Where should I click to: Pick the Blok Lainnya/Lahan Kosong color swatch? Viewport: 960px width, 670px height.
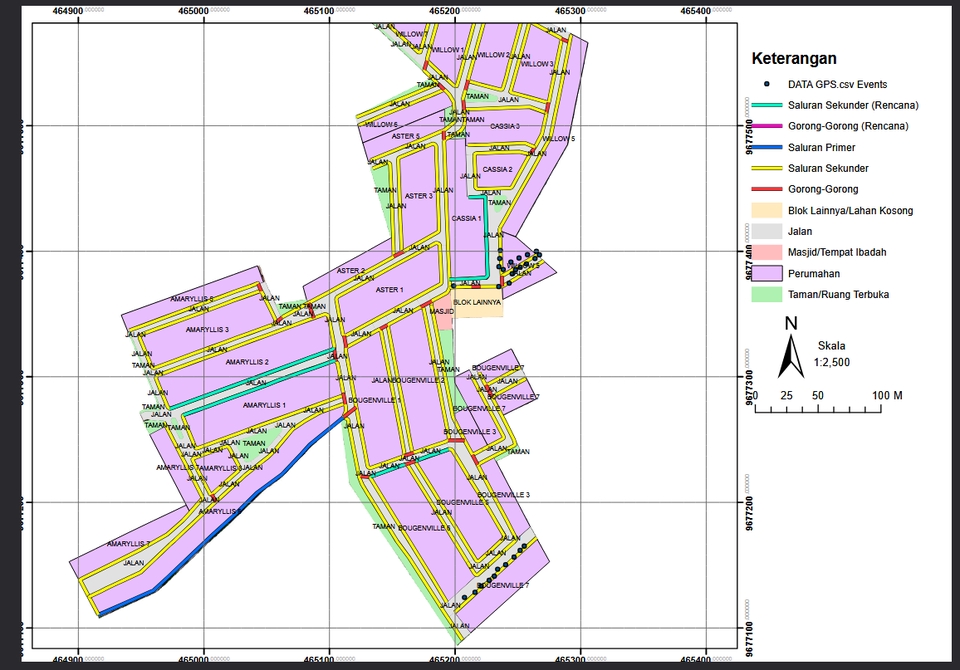pos(766,210)
